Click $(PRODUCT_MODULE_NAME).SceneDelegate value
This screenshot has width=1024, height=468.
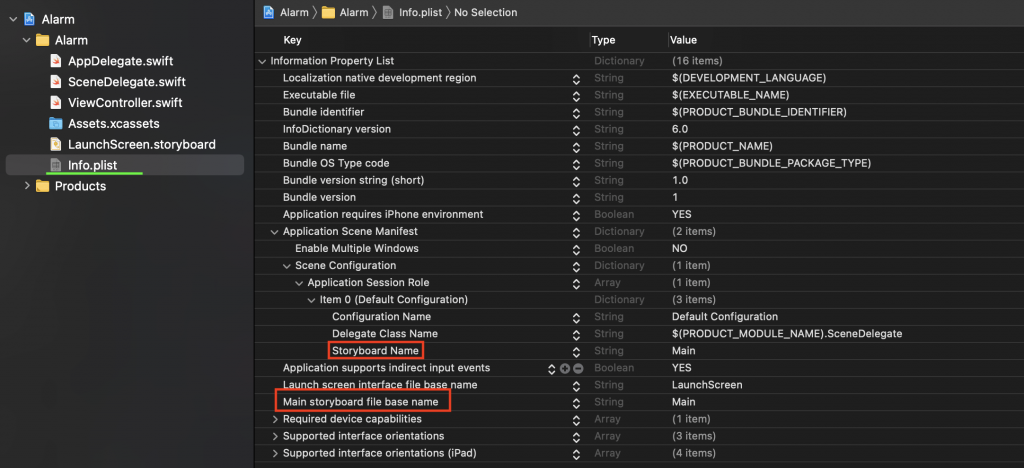[787, 334]
